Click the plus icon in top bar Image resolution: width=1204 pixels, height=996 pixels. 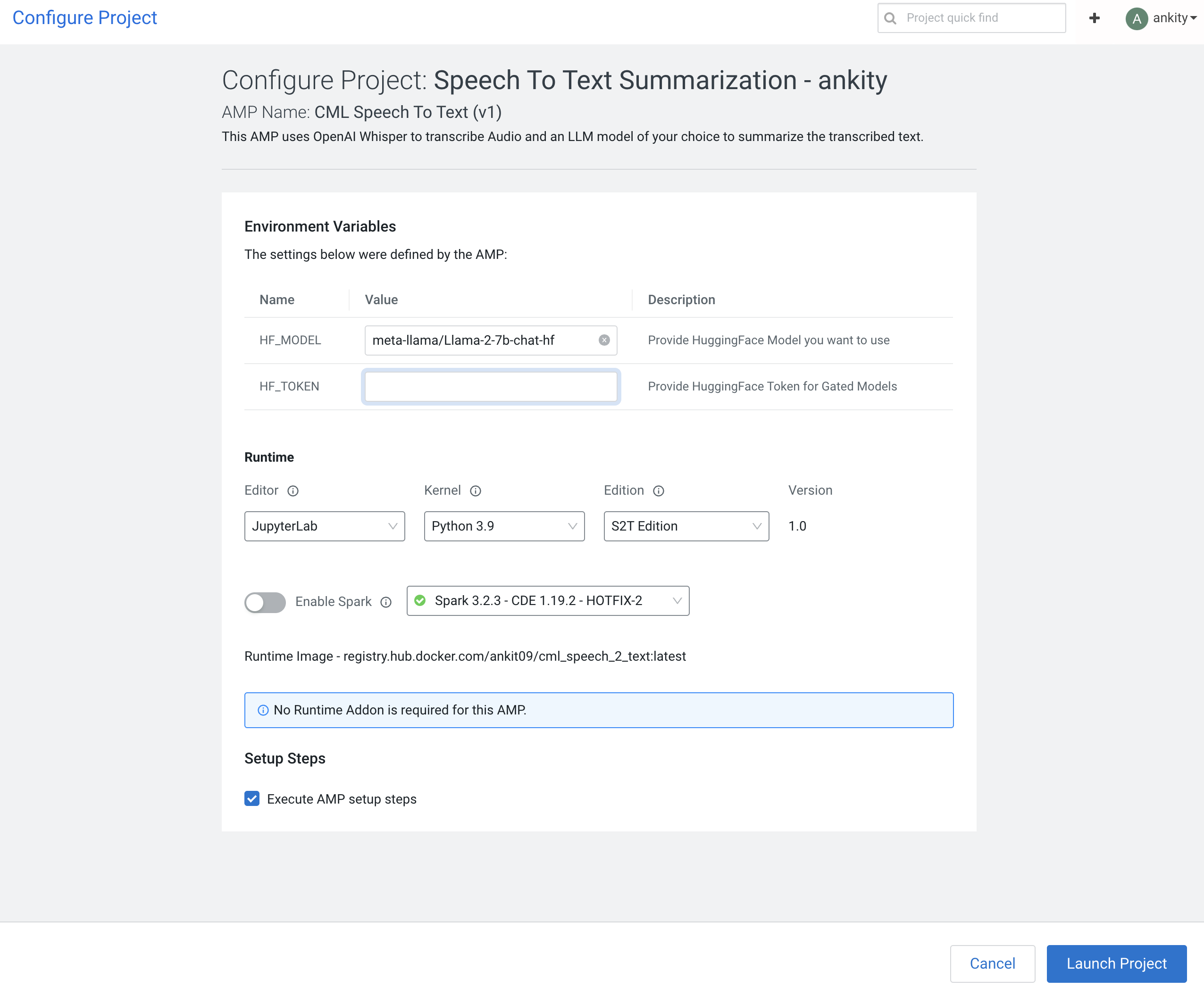coord(1094,18)
